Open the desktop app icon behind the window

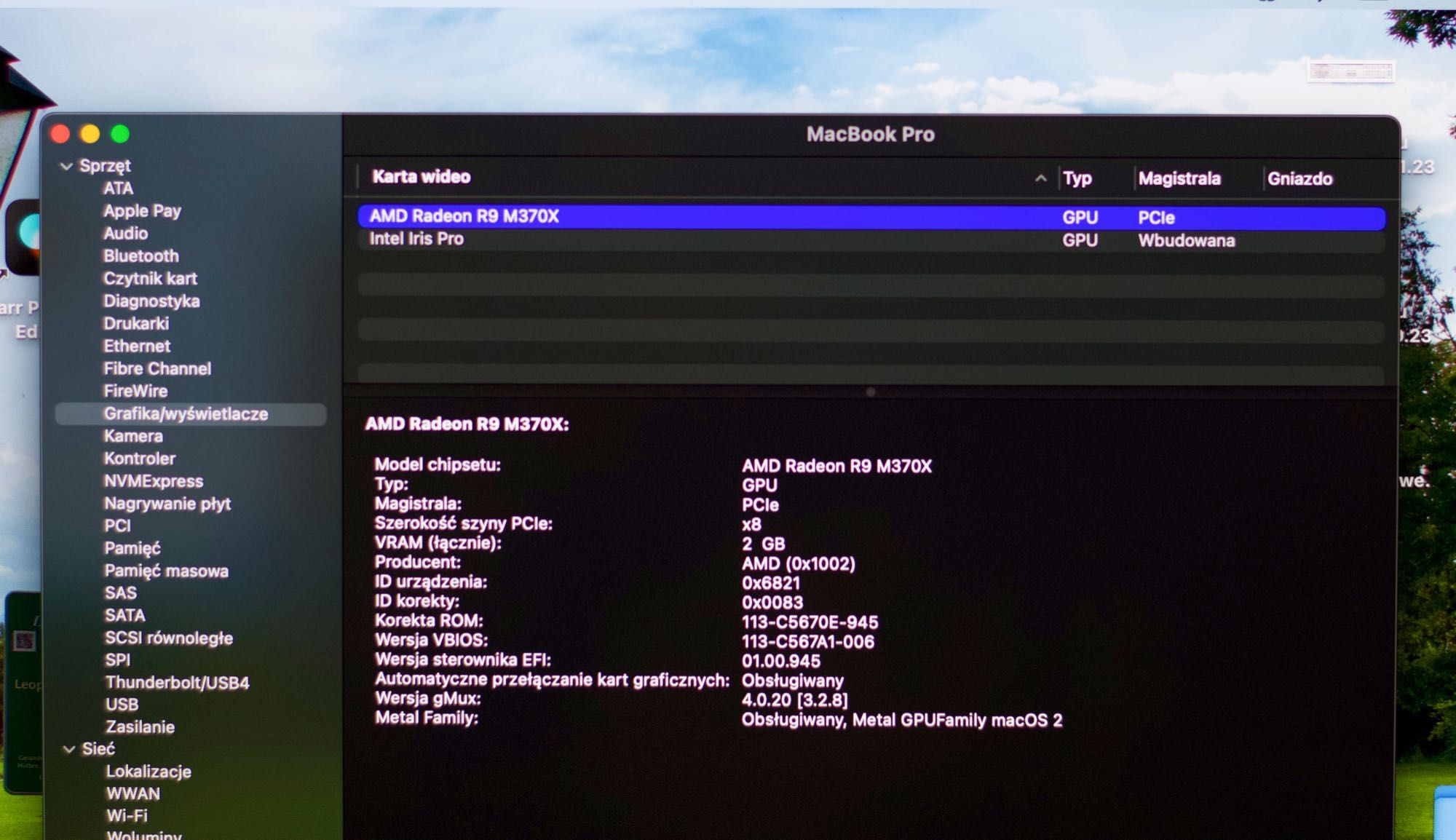24,237
